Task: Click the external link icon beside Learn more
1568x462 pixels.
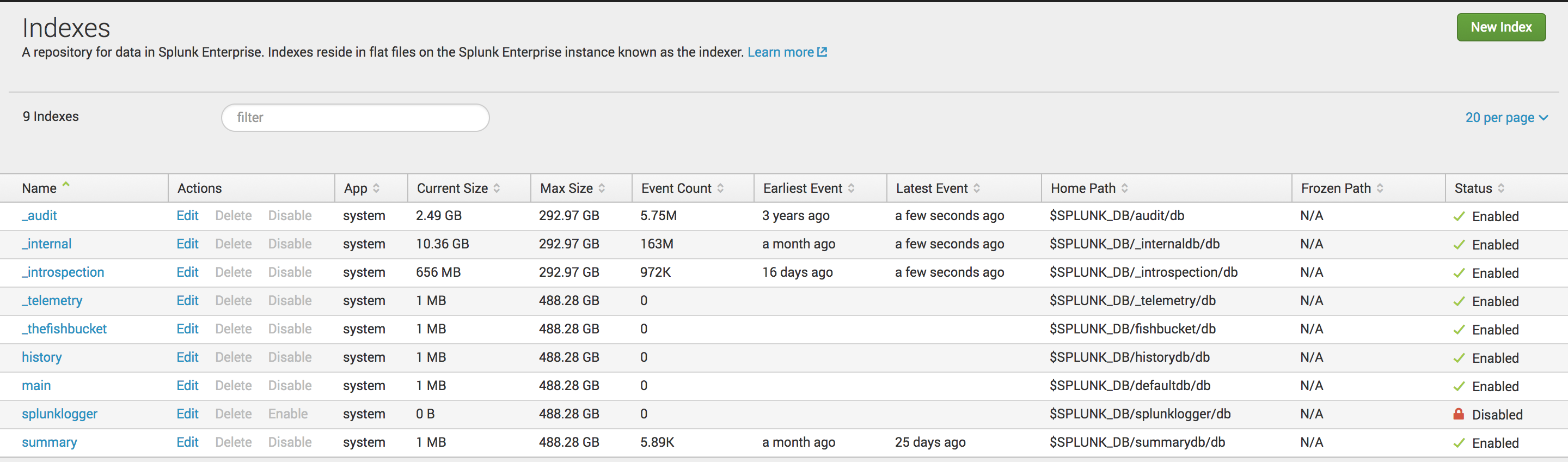Action: (x=822, y=52)
